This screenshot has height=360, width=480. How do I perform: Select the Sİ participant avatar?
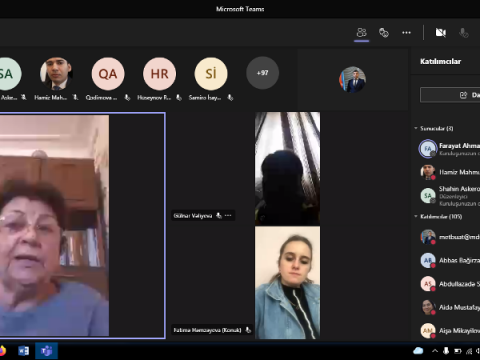[211, 74]
